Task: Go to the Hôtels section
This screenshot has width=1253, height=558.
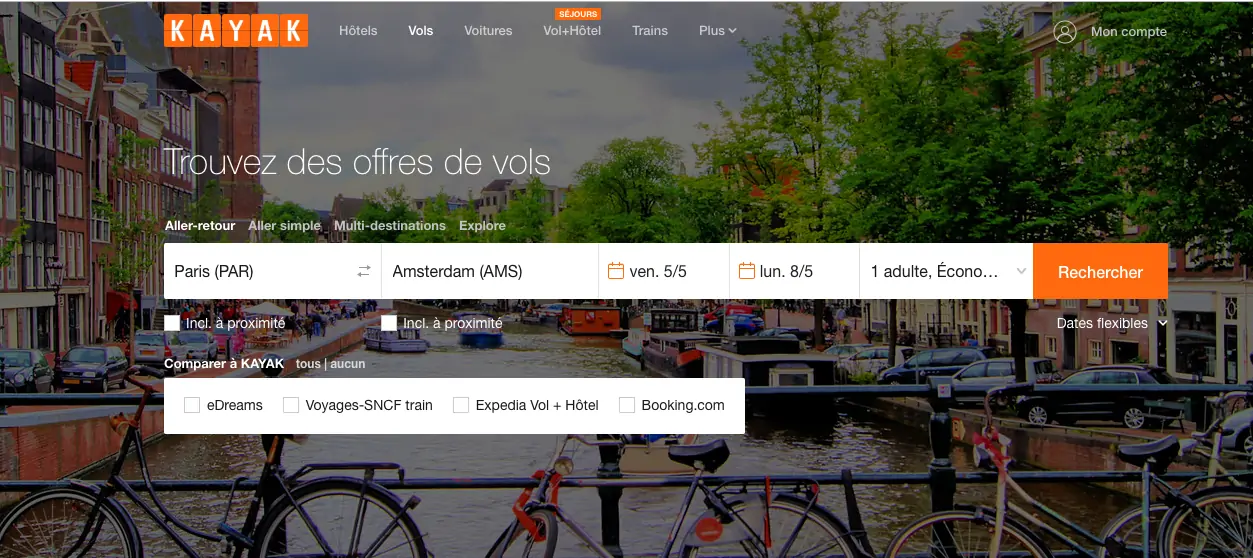Action: pos(358,31)
